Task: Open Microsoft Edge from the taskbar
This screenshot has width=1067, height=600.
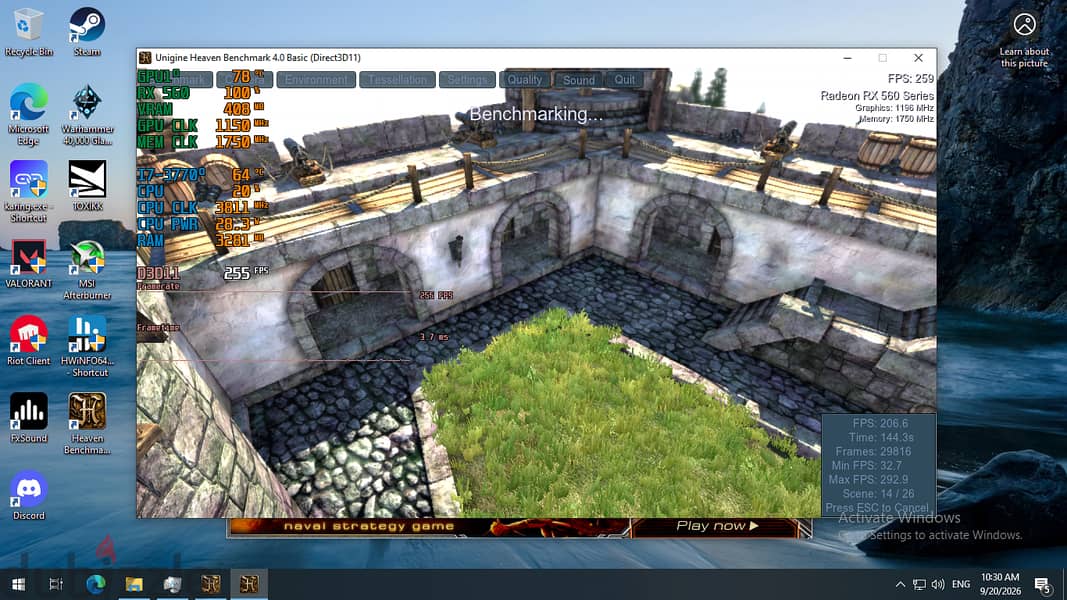Action: coord(95,584)
